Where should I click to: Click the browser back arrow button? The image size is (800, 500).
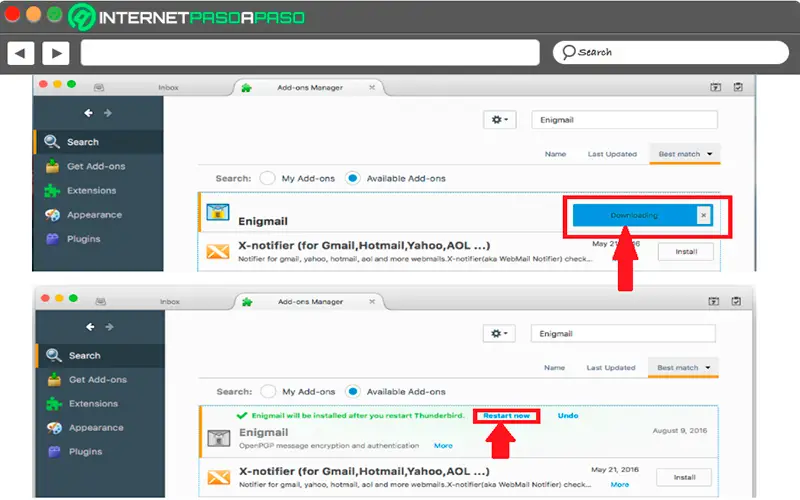coord(21,53)
